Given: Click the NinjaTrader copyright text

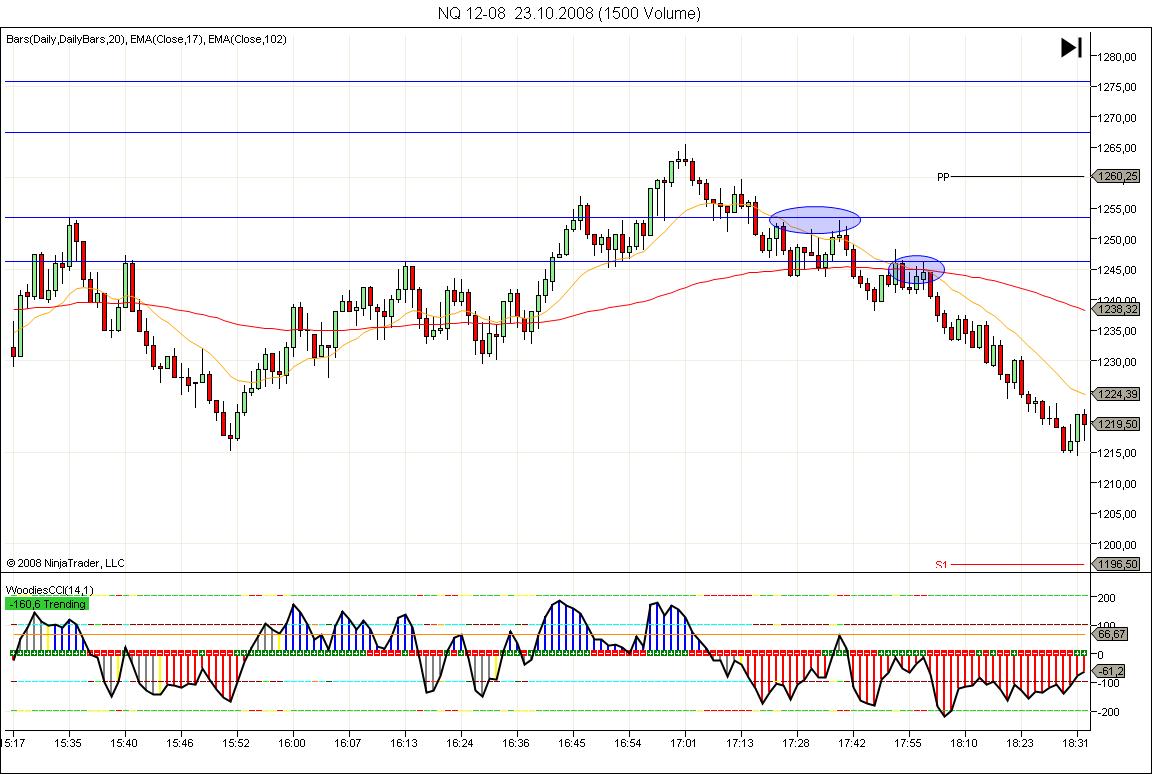Looking at the screenshot, I should coord(65,563).
